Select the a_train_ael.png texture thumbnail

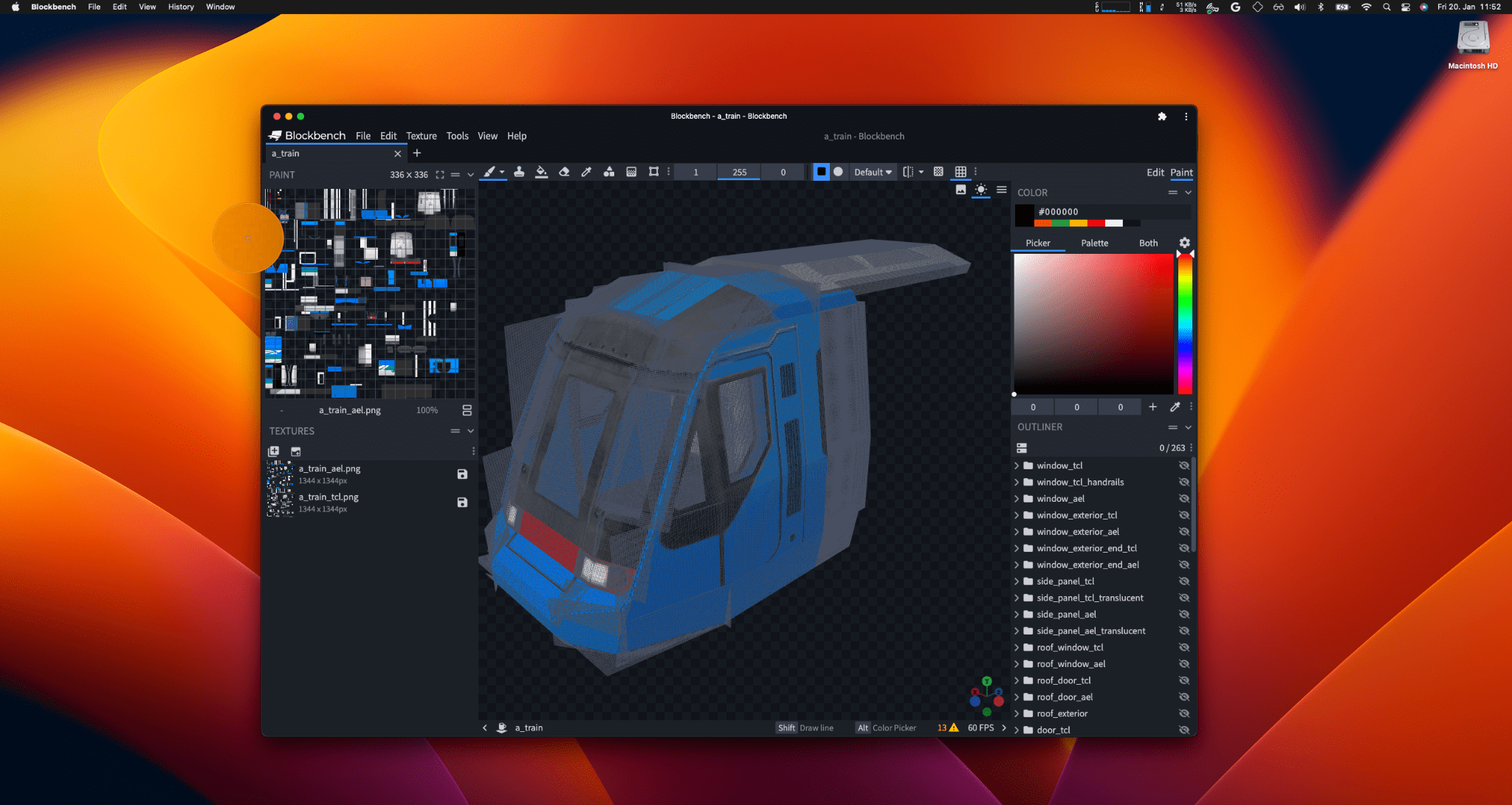280,474
